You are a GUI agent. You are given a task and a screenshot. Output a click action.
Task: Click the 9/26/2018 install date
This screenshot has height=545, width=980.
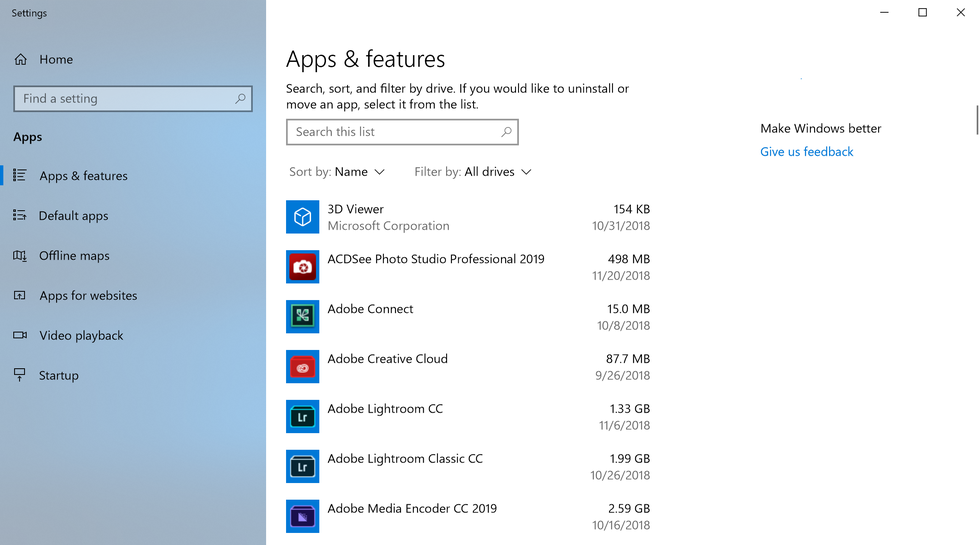pyautogui.click(x=622, y=376)
